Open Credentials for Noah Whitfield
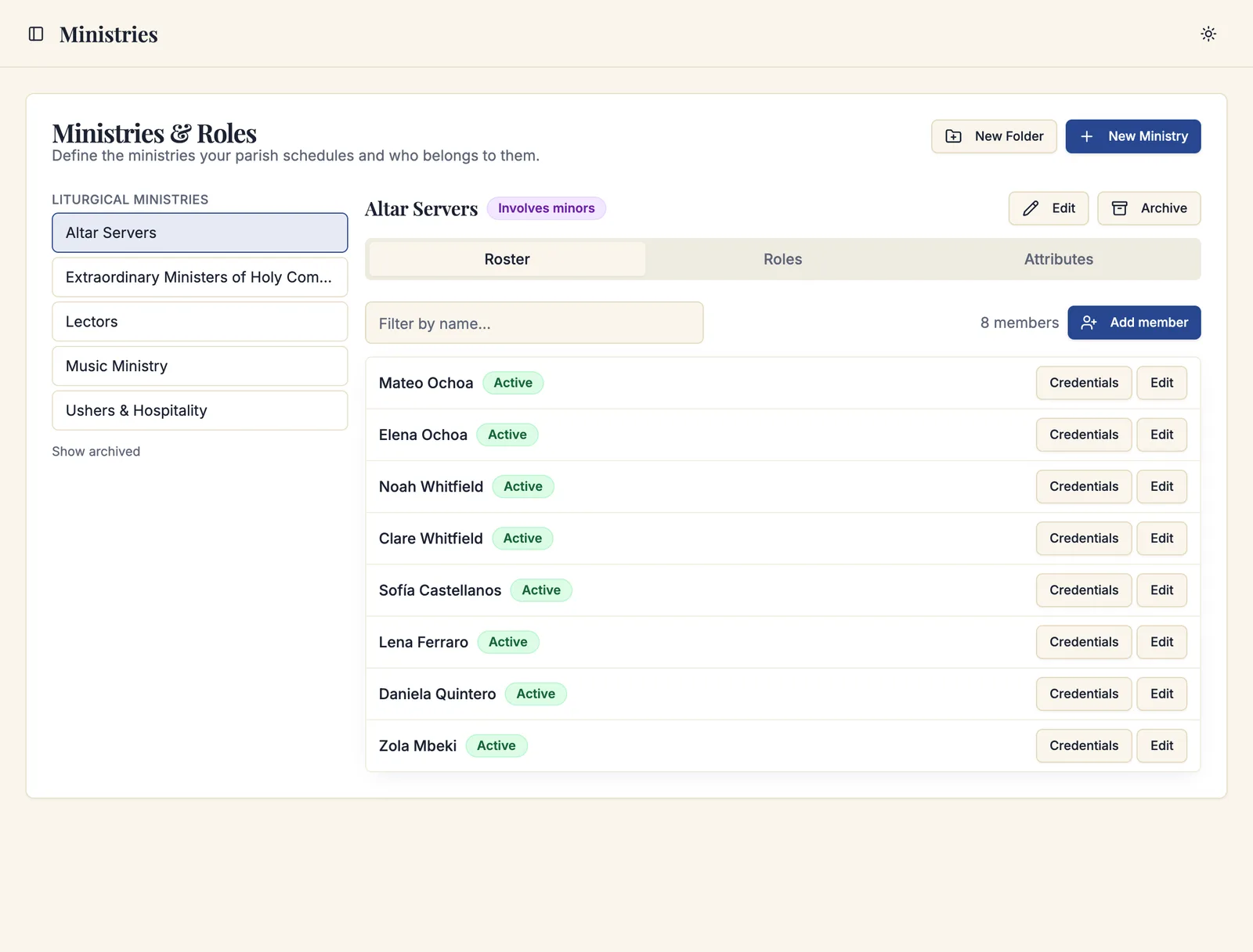 click(x=1084, y=486)
